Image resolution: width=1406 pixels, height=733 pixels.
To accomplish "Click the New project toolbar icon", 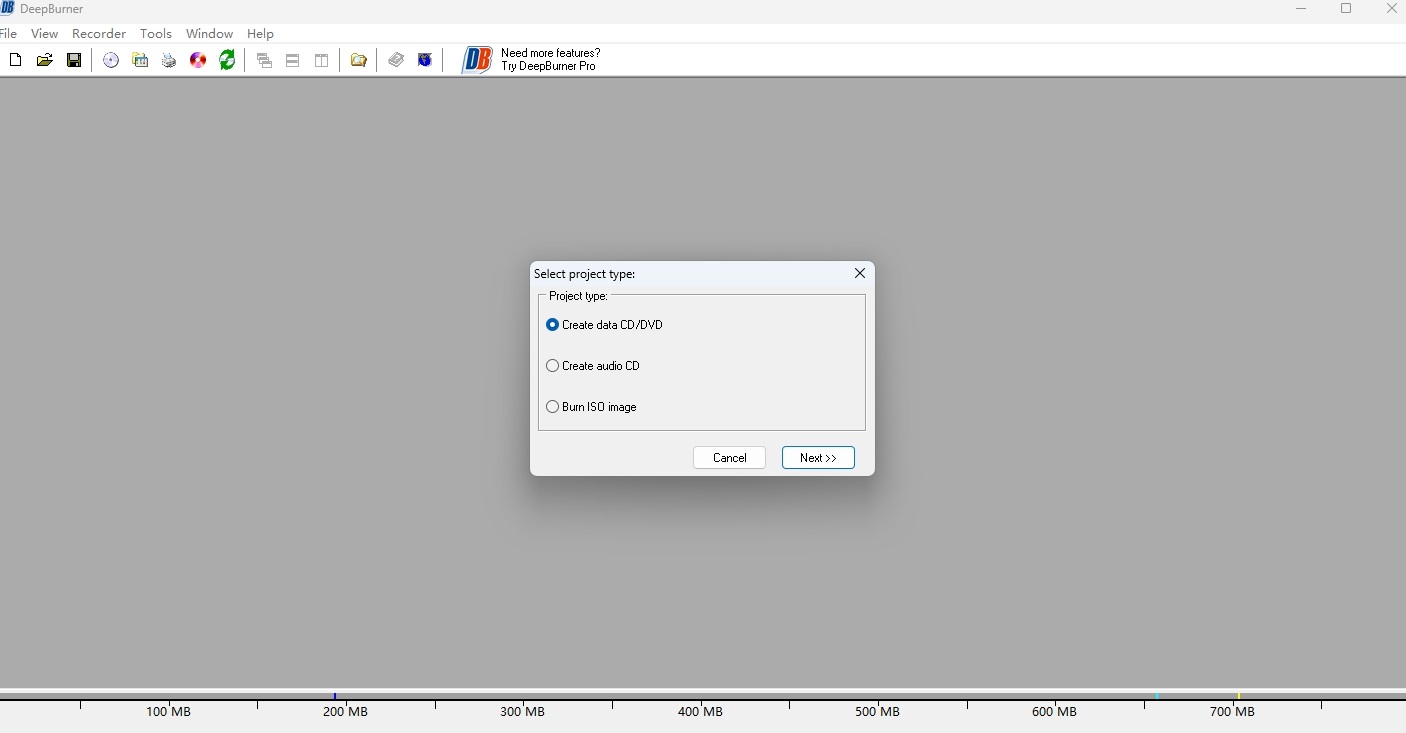I will coord(15,60).
